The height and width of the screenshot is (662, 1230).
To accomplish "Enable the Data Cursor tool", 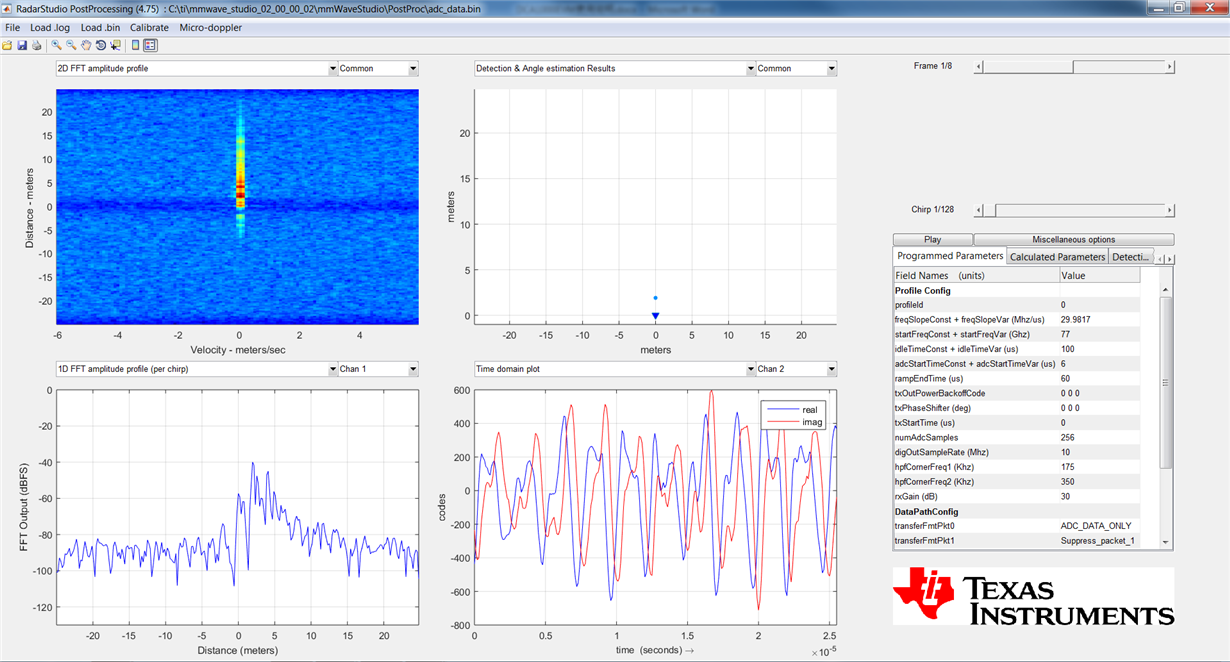I will tap(116, 45).
